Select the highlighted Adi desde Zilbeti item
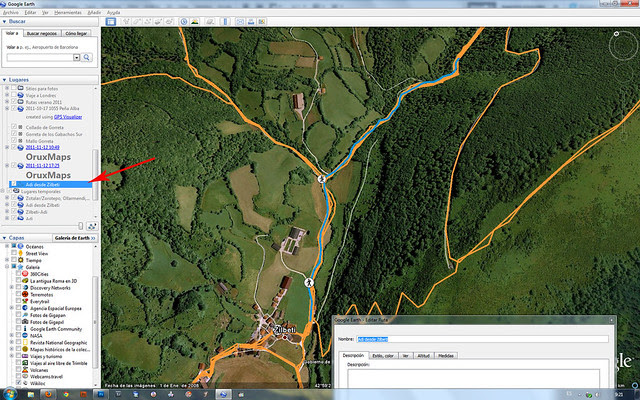Viewport: 640px width, 400px height. tap(50, 184)
